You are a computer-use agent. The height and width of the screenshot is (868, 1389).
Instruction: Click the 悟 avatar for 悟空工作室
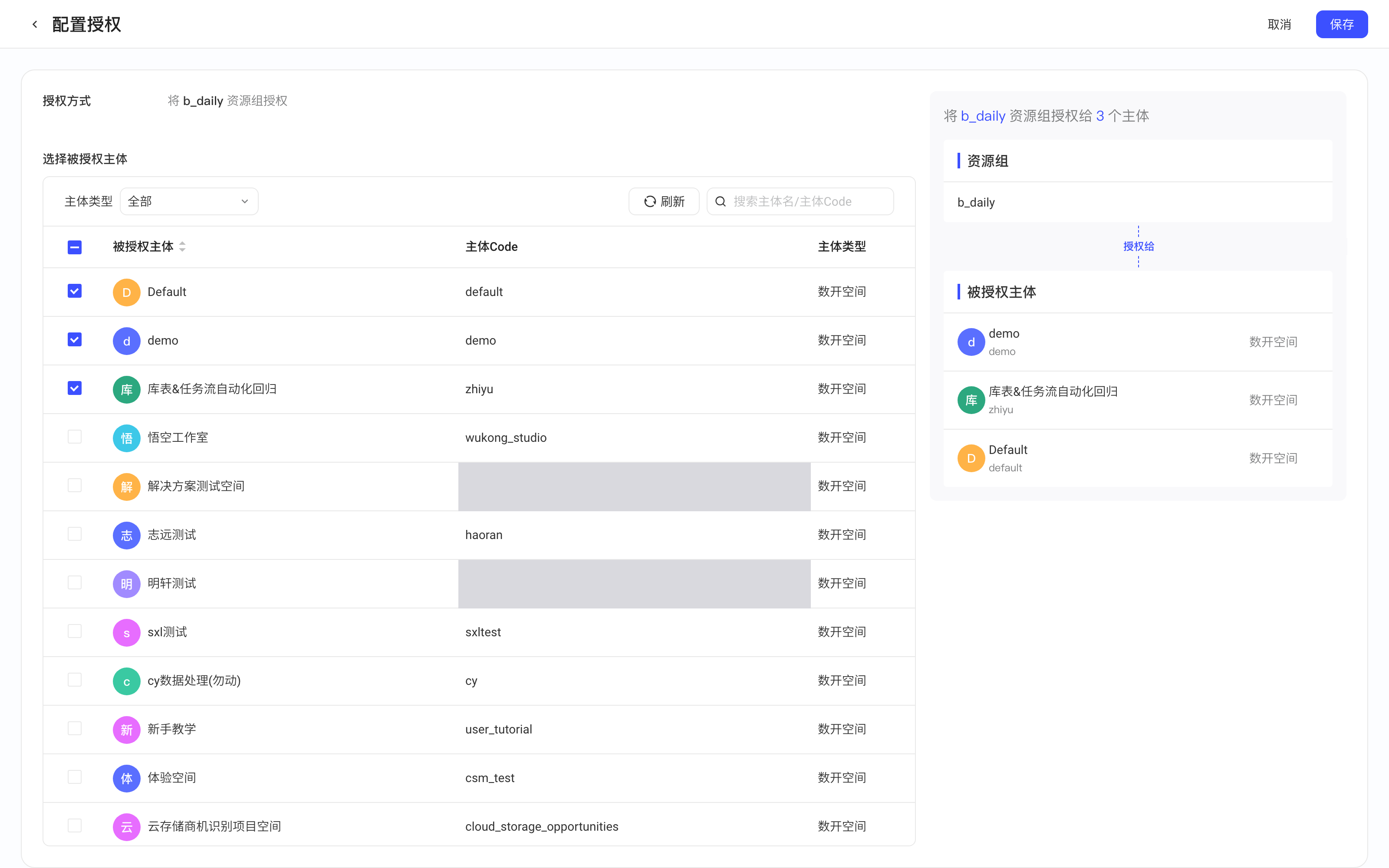126,438
